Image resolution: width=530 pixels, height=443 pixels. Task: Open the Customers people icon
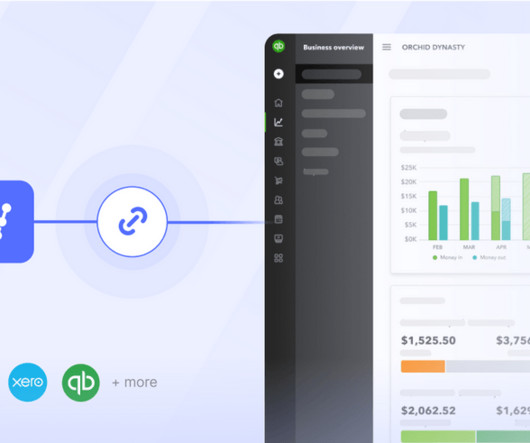(x=279, y=200)
